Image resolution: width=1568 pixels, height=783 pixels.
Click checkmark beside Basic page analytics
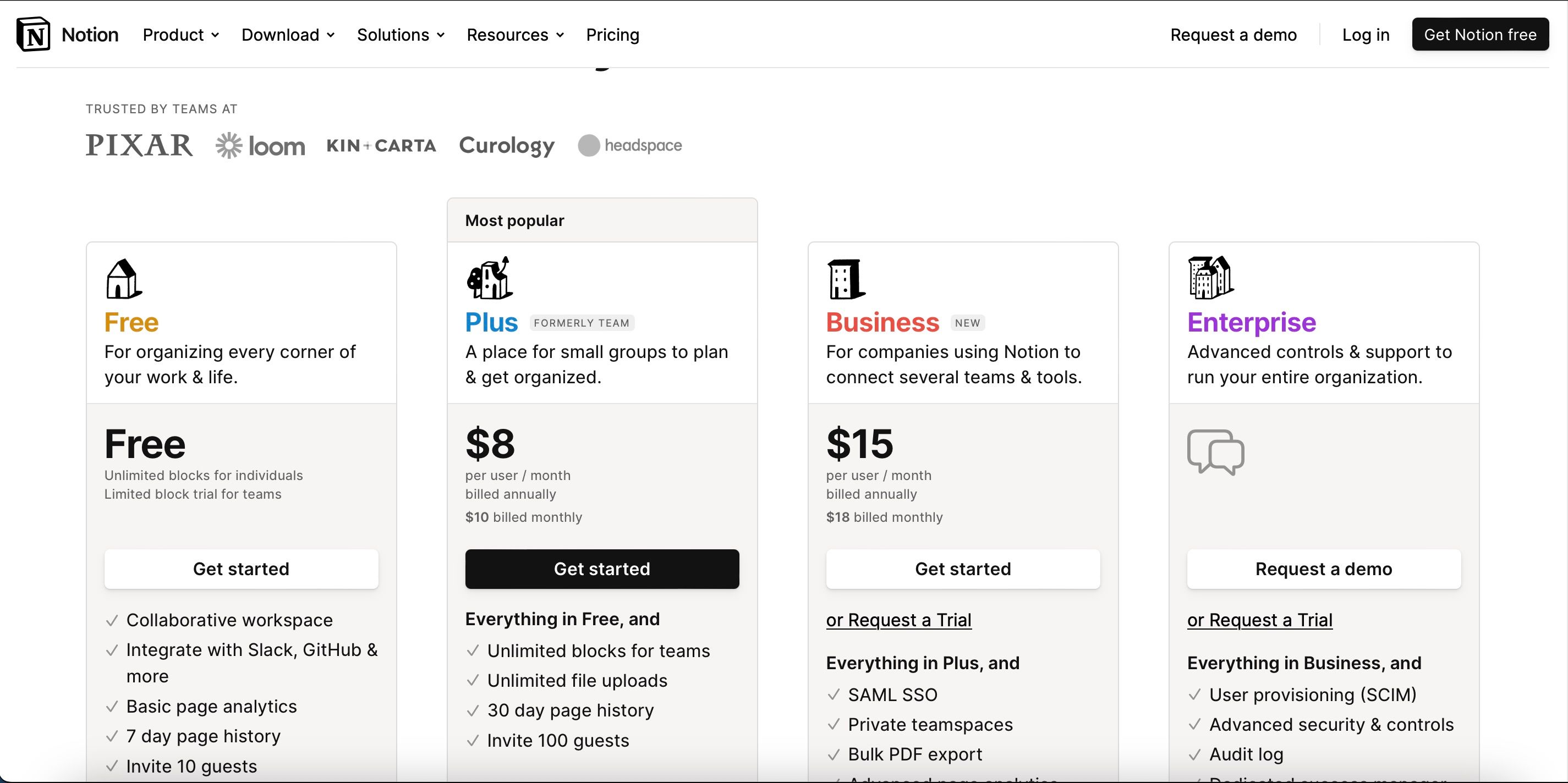click(x=112, y=707)
